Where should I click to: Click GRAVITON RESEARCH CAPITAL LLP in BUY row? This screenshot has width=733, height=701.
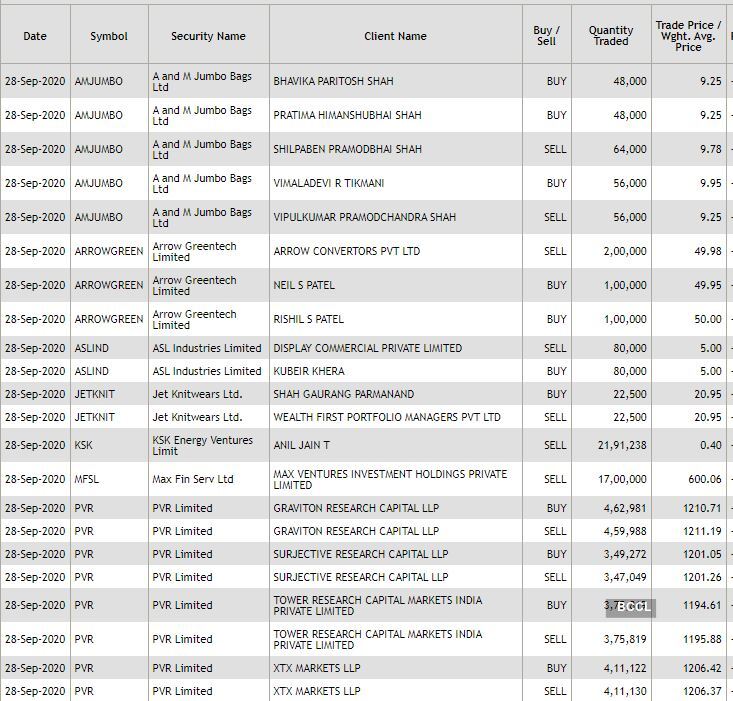pos(356,508)
